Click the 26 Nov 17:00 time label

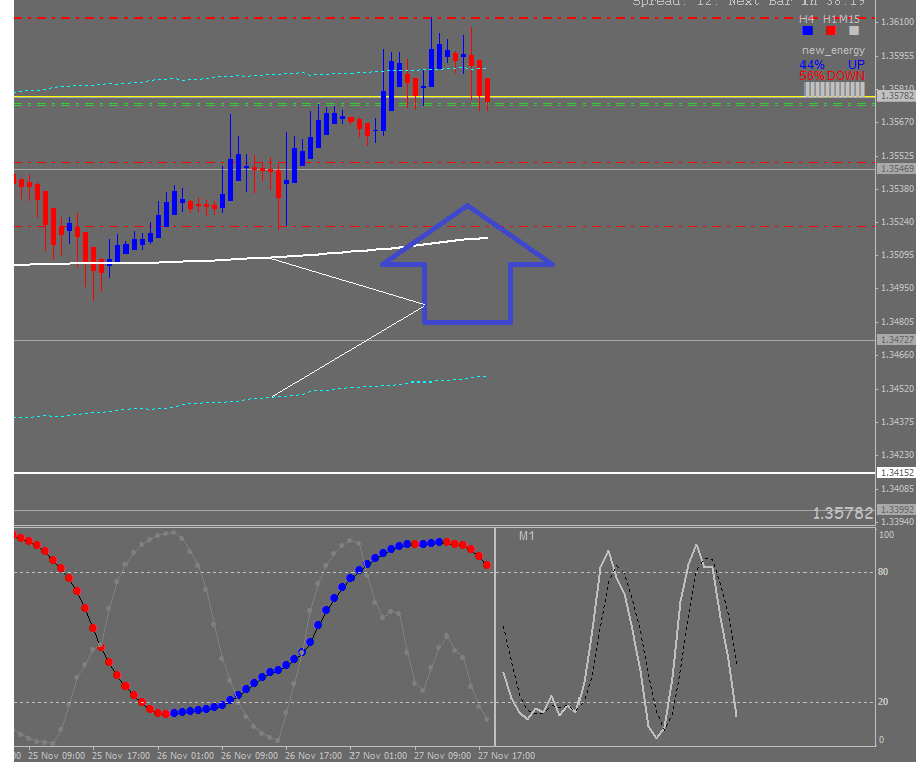coord(314,755)
